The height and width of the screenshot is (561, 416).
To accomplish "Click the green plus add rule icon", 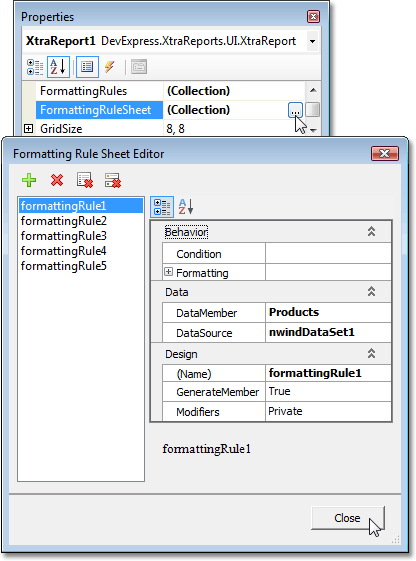I will coord(29,180).
